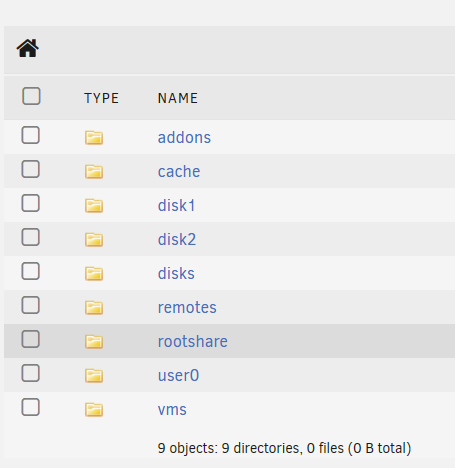Open the user0 directory link
Viewport: 455px width, 468px height.
tap(178, 375)
